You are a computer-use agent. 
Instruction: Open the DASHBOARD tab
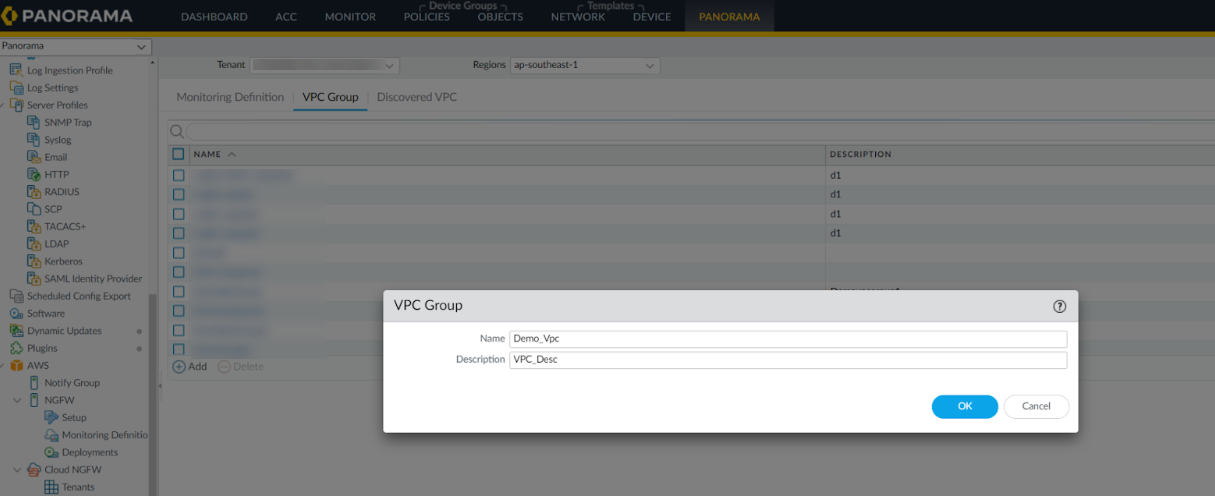[214, 17]
